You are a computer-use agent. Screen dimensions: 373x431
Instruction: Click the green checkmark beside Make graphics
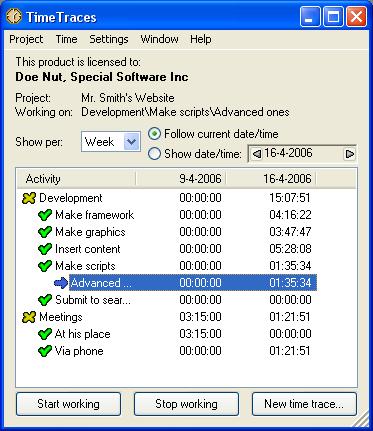(45, 232)
